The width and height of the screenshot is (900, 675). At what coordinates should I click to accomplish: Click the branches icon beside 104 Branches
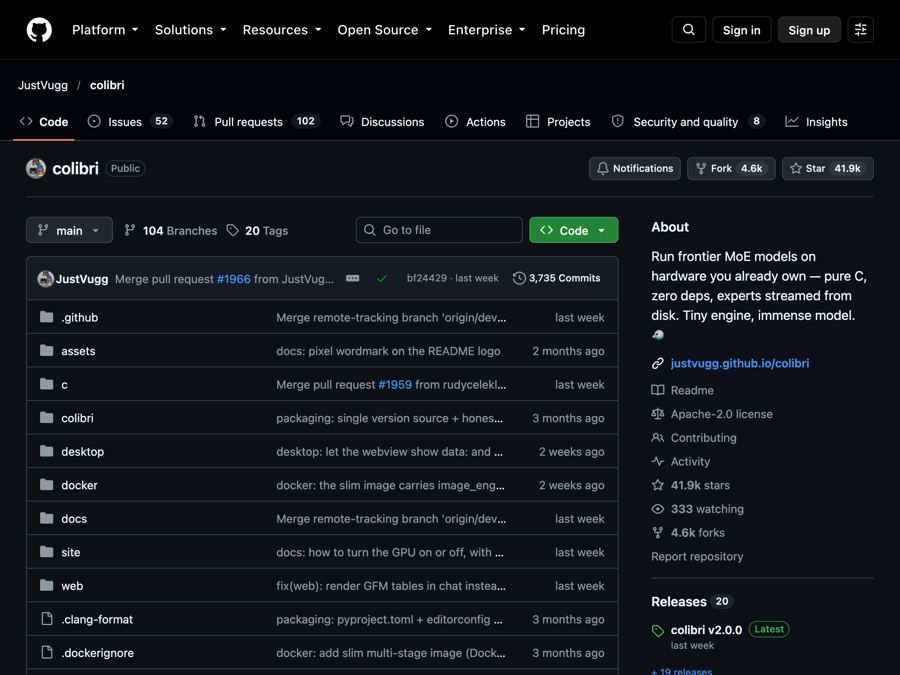coord(130,230)
